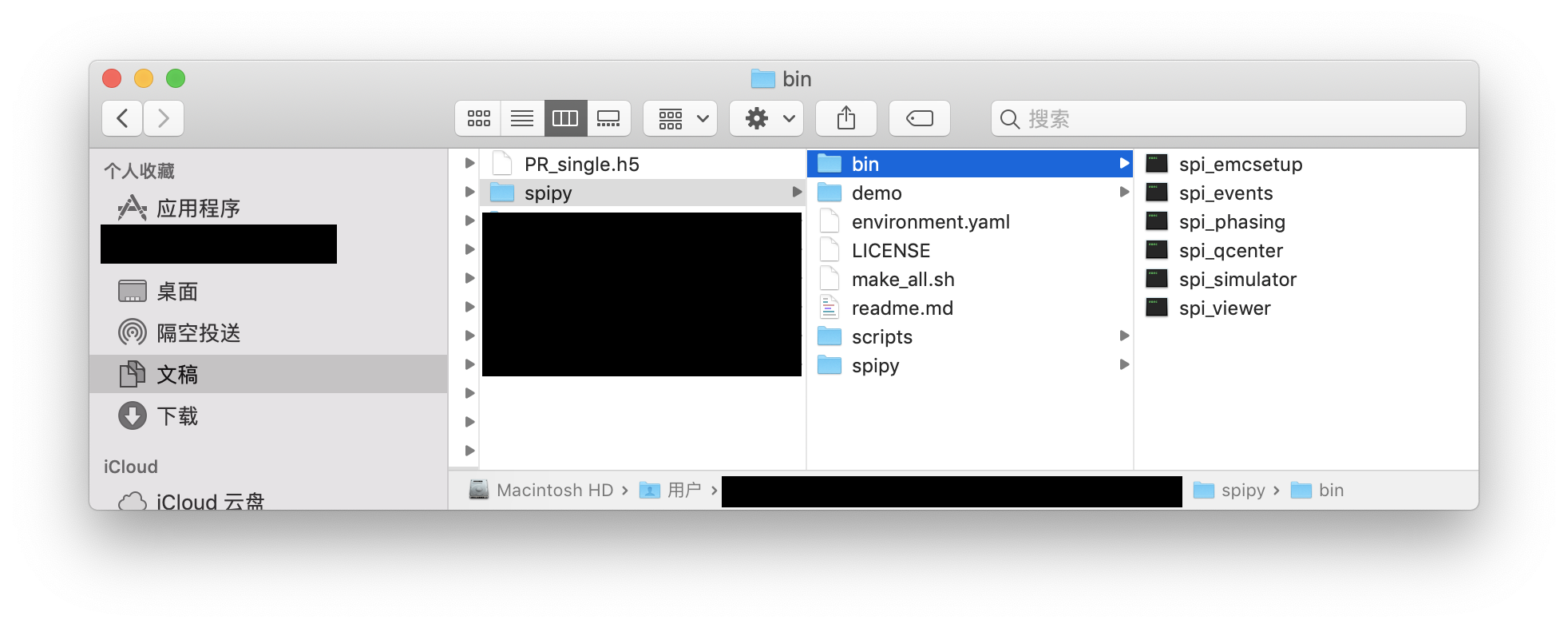Click the bin folder proxy icon in title bar
The image size is (1568, 628).
tap(763, 78)
